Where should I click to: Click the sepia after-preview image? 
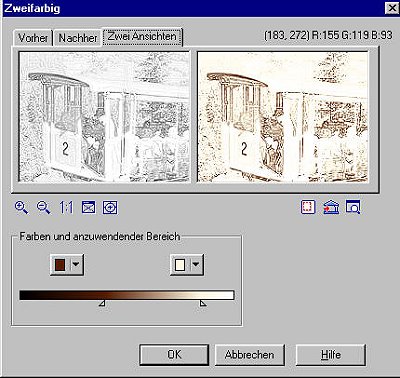point(283,116)
